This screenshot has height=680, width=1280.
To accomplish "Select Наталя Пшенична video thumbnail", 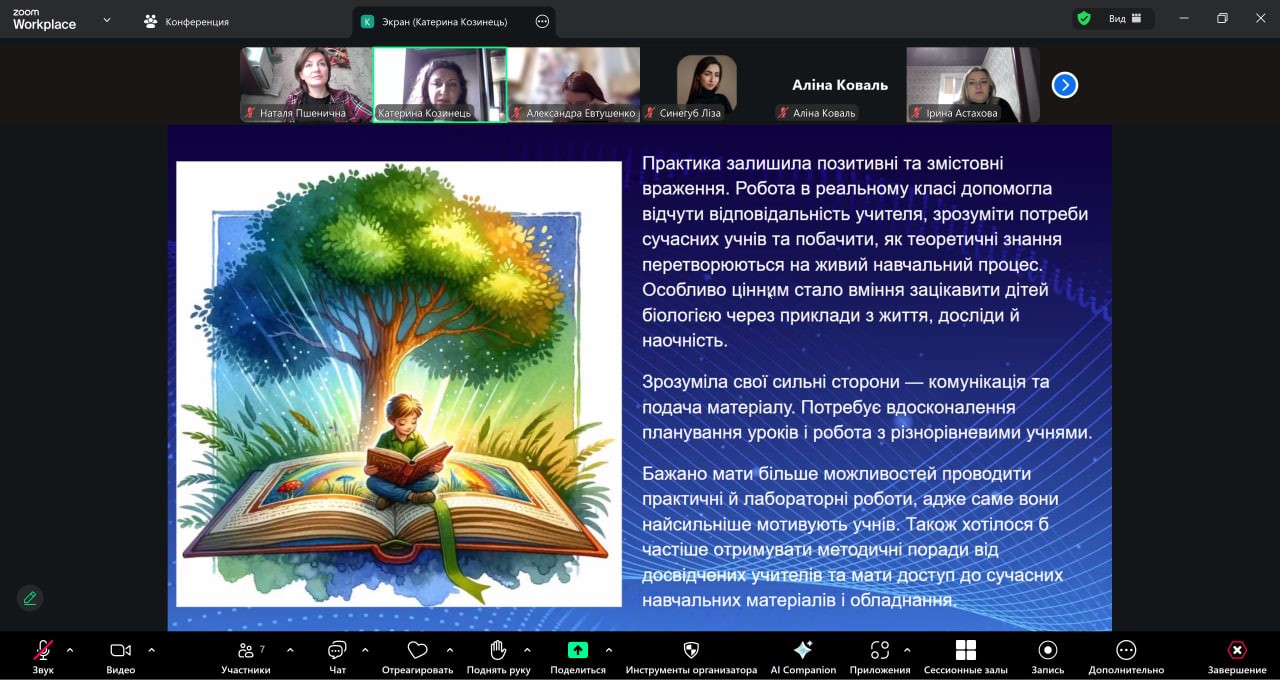I will click(x=305, y=84).
